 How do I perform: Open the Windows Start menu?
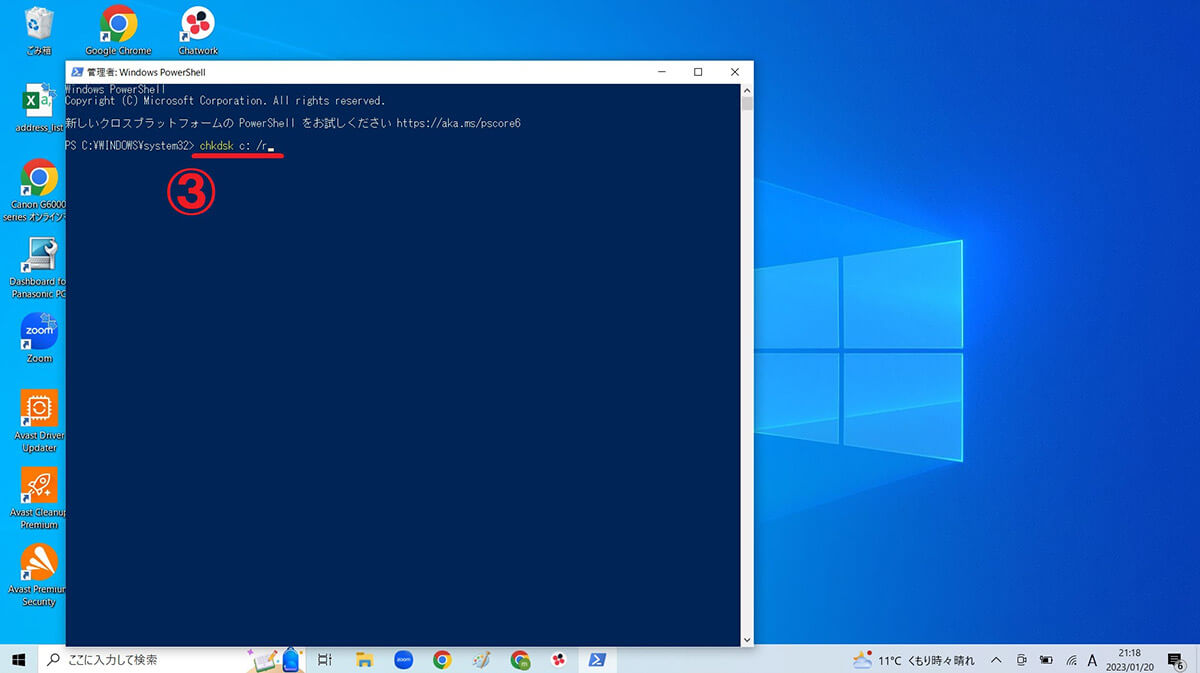(x=18, y=659)
